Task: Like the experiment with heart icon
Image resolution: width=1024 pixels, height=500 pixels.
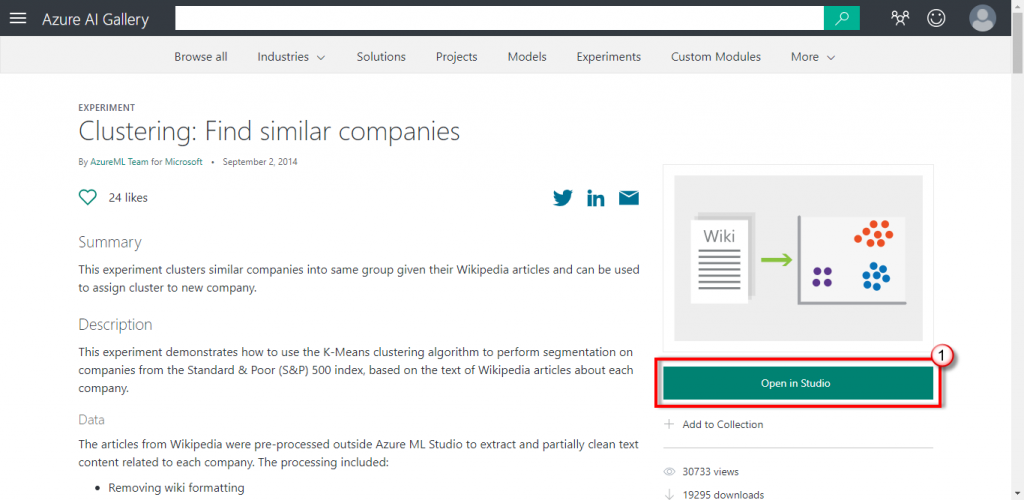Action: pyautogui.click(x=88, y=197)
